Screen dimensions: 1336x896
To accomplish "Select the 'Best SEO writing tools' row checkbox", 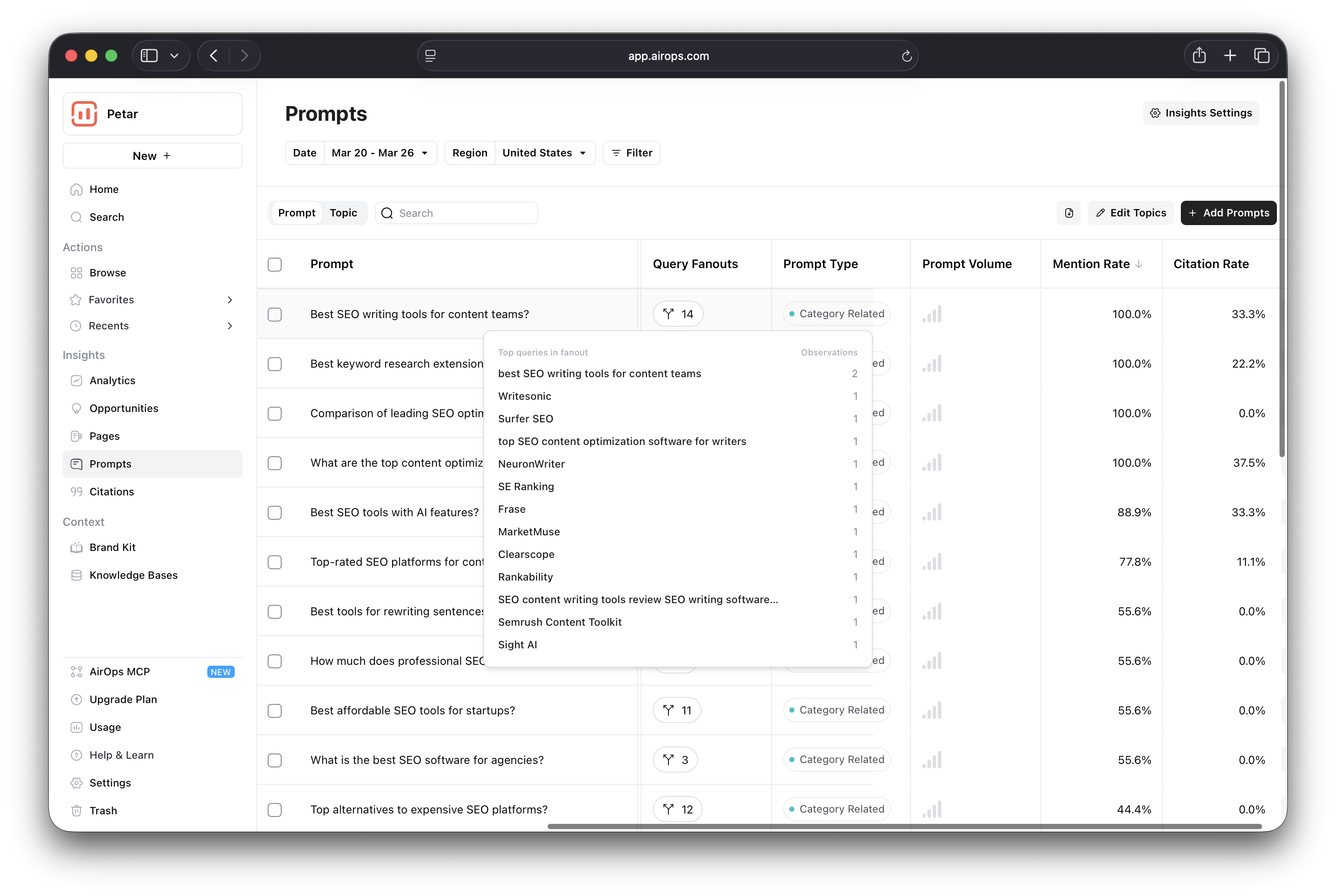I will 275,314.
